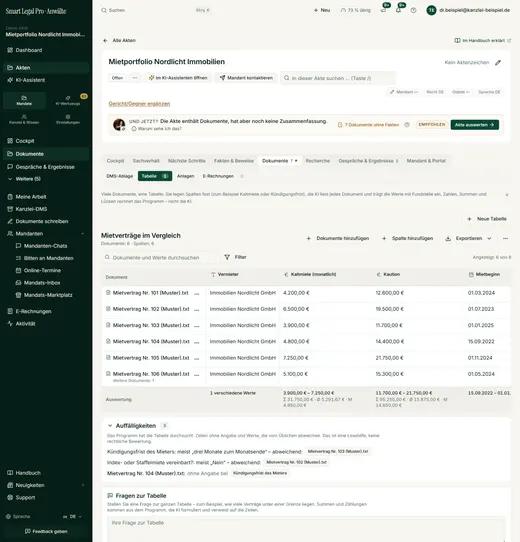Viewport: 520px width, 542px height.
Task: Open KI-Assistent in the sidebar
Action: click(x=46, y=80)
